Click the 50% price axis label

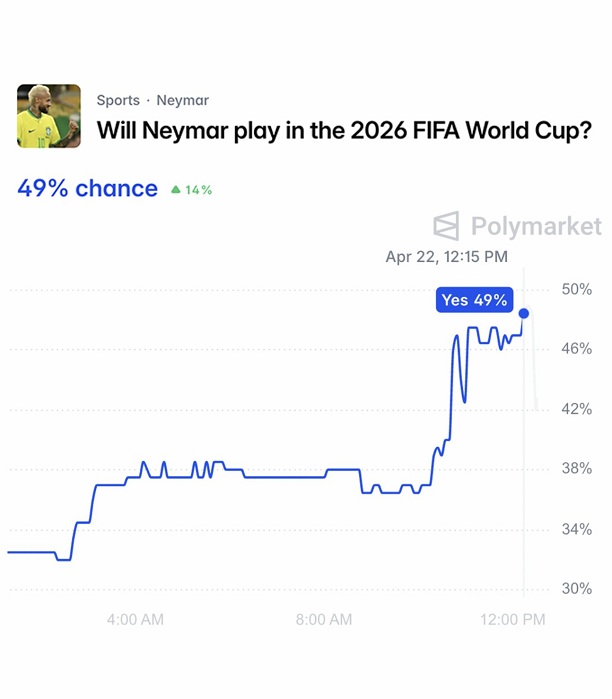click(x=576, y=289)
